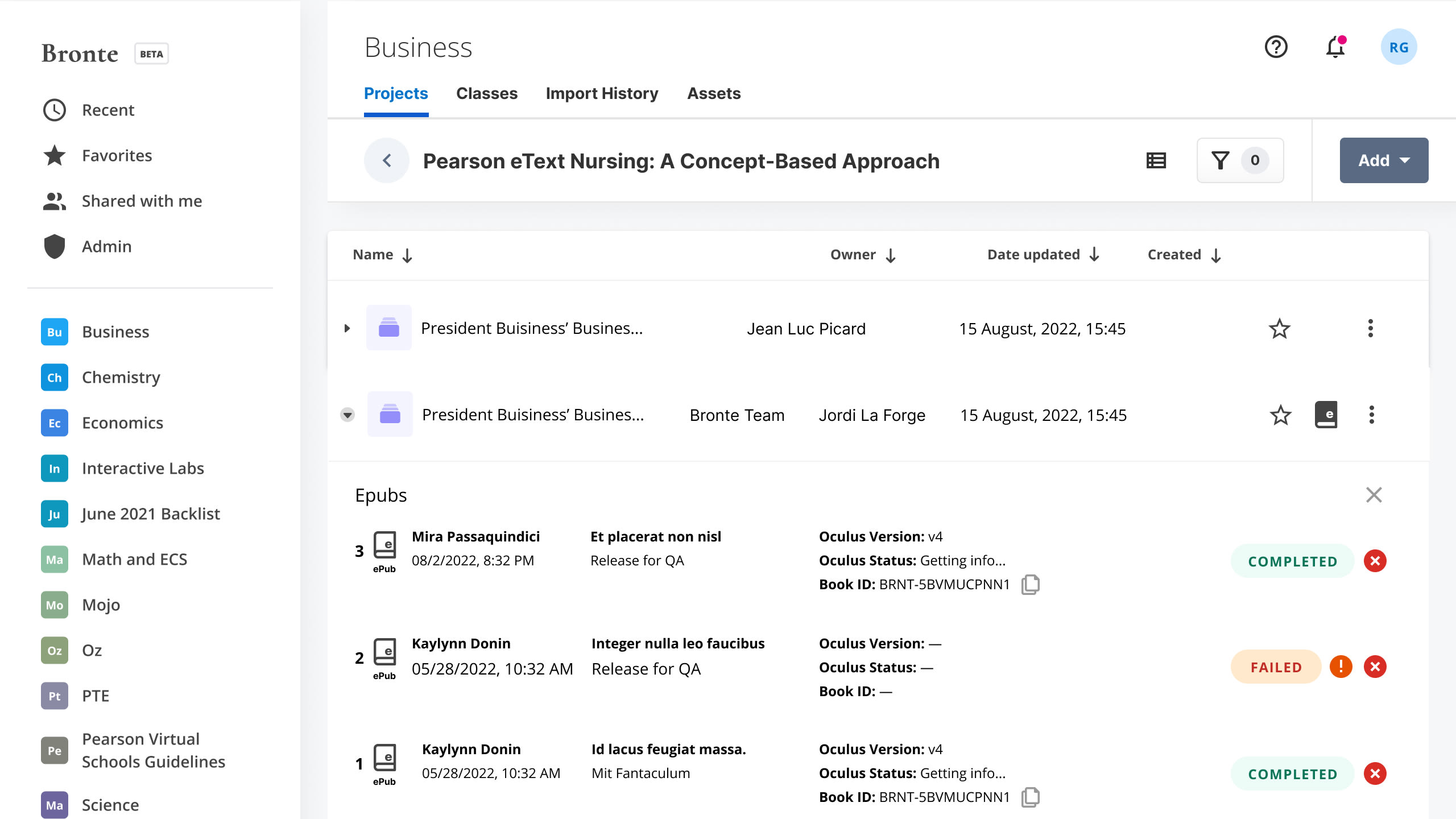Click the table view icon beside project title
Image resolution: width=1456 pixels, height=819 pixels.
pos(1156,160)
